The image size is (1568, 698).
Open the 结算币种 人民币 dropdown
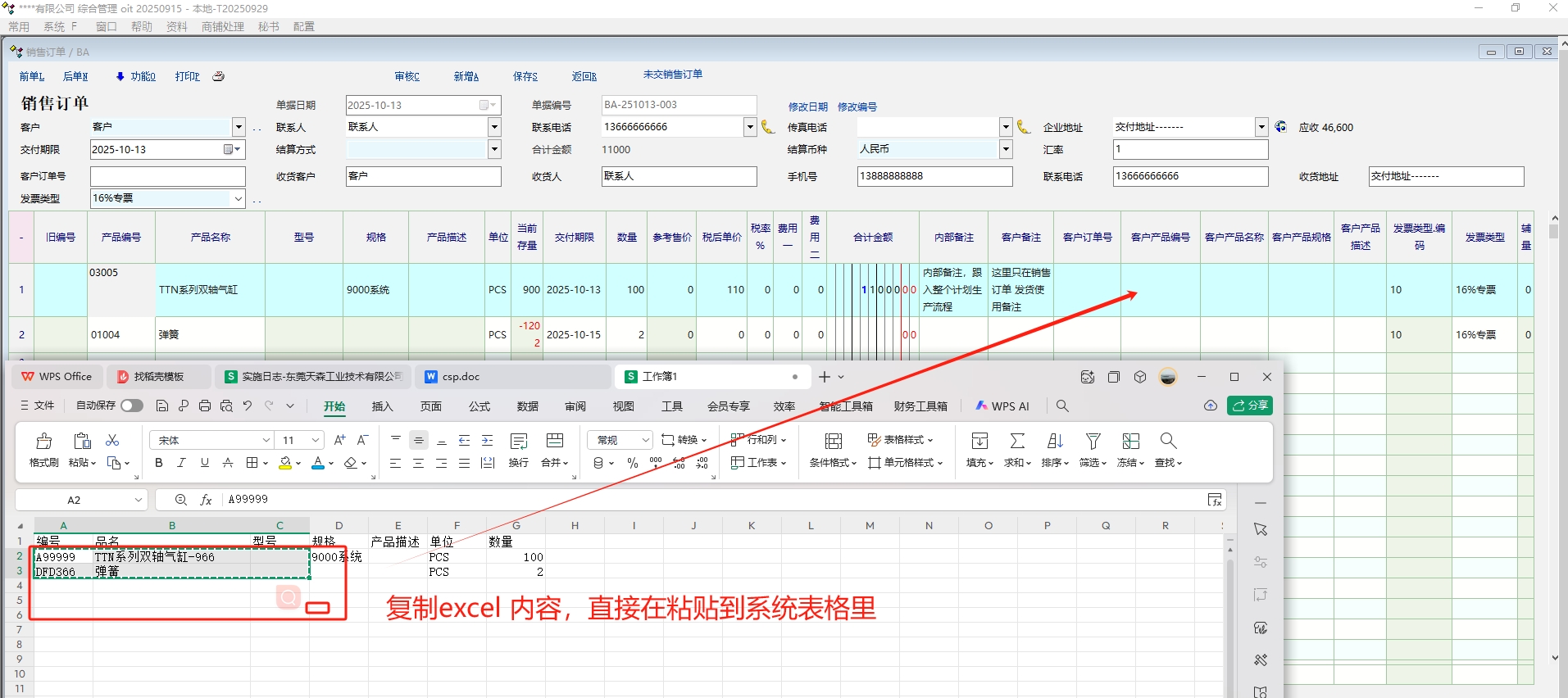1006,149
